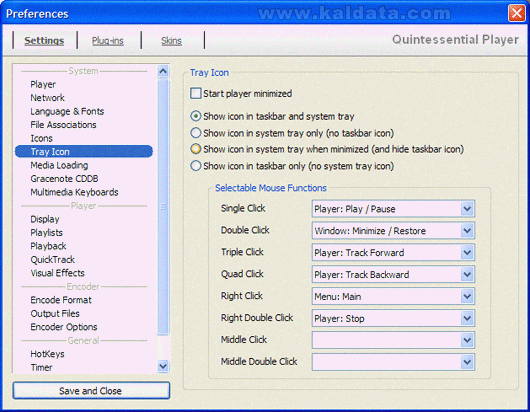Open Gracenote CDDB settings page
This screenshot has height=412, width=530.
click(64, 178)
